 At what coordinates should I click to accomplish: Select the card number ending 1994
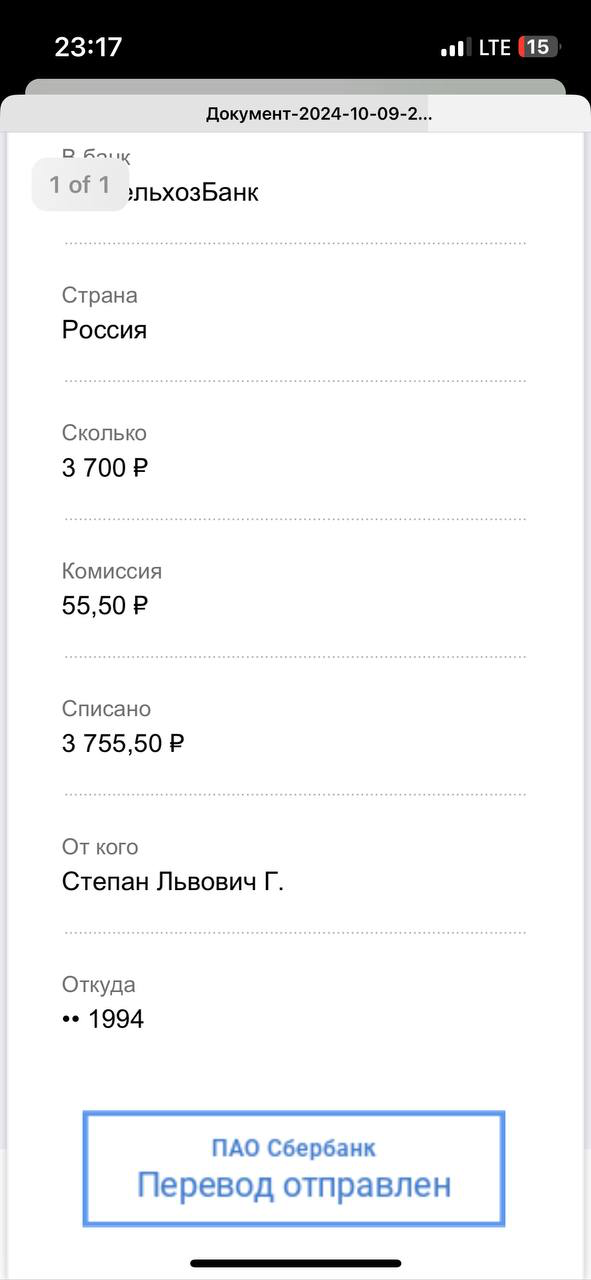pyautogui.click(x=103, y=1020)
